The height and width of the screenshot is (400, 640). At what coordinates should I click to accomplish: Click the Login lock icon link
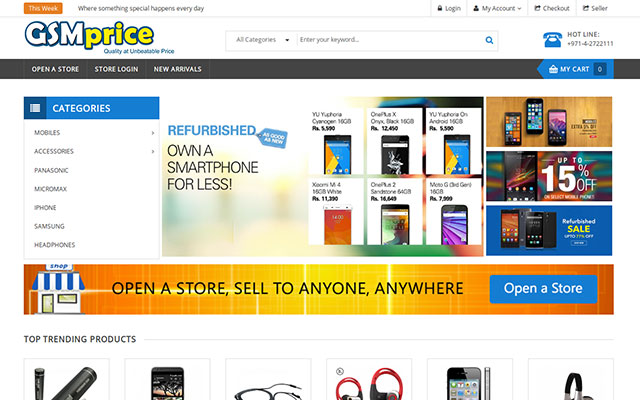tap(449, 8)
